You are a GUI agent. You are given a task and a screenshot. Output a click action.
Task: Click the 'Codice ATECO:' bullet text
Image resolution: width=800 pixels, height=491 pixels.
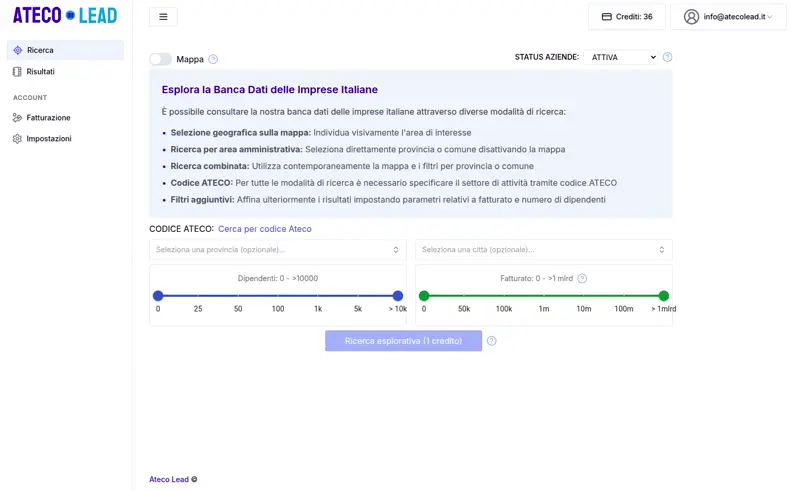(394, 183)
